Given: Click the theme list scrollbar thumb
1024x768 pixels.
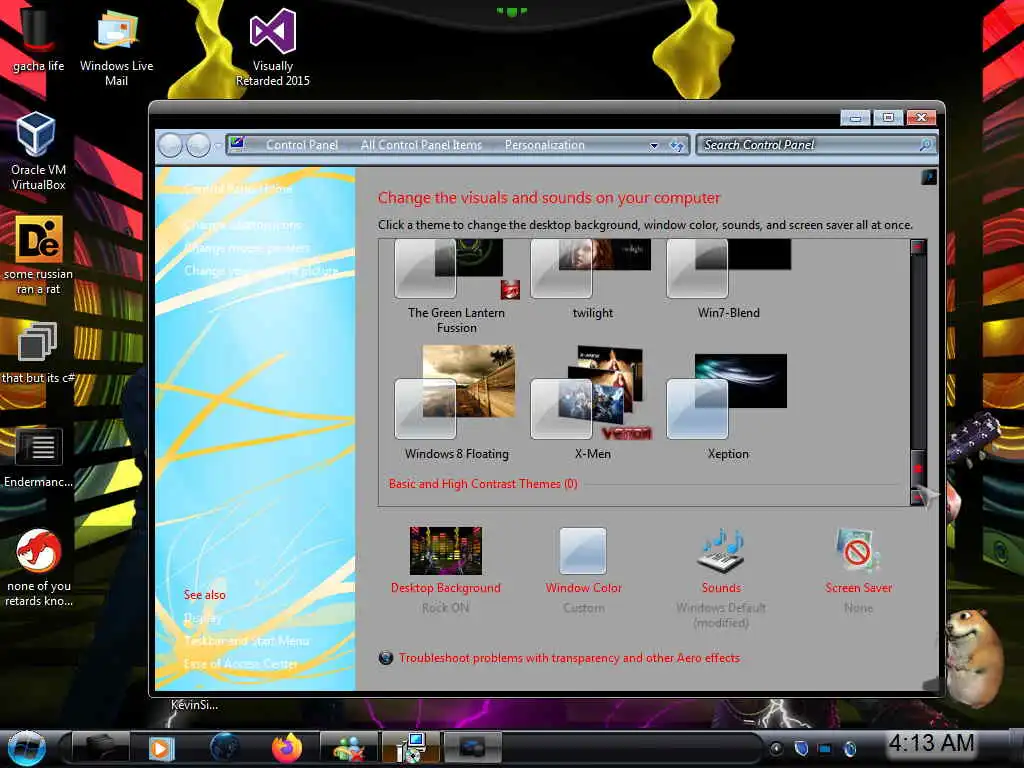Looking at the screenshot, I should pos(918,469).
